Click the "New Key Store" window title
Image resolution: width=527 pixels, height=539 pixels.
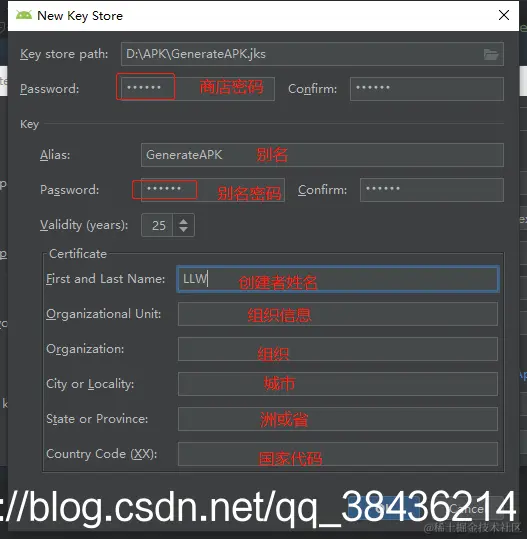pos(80,16)
